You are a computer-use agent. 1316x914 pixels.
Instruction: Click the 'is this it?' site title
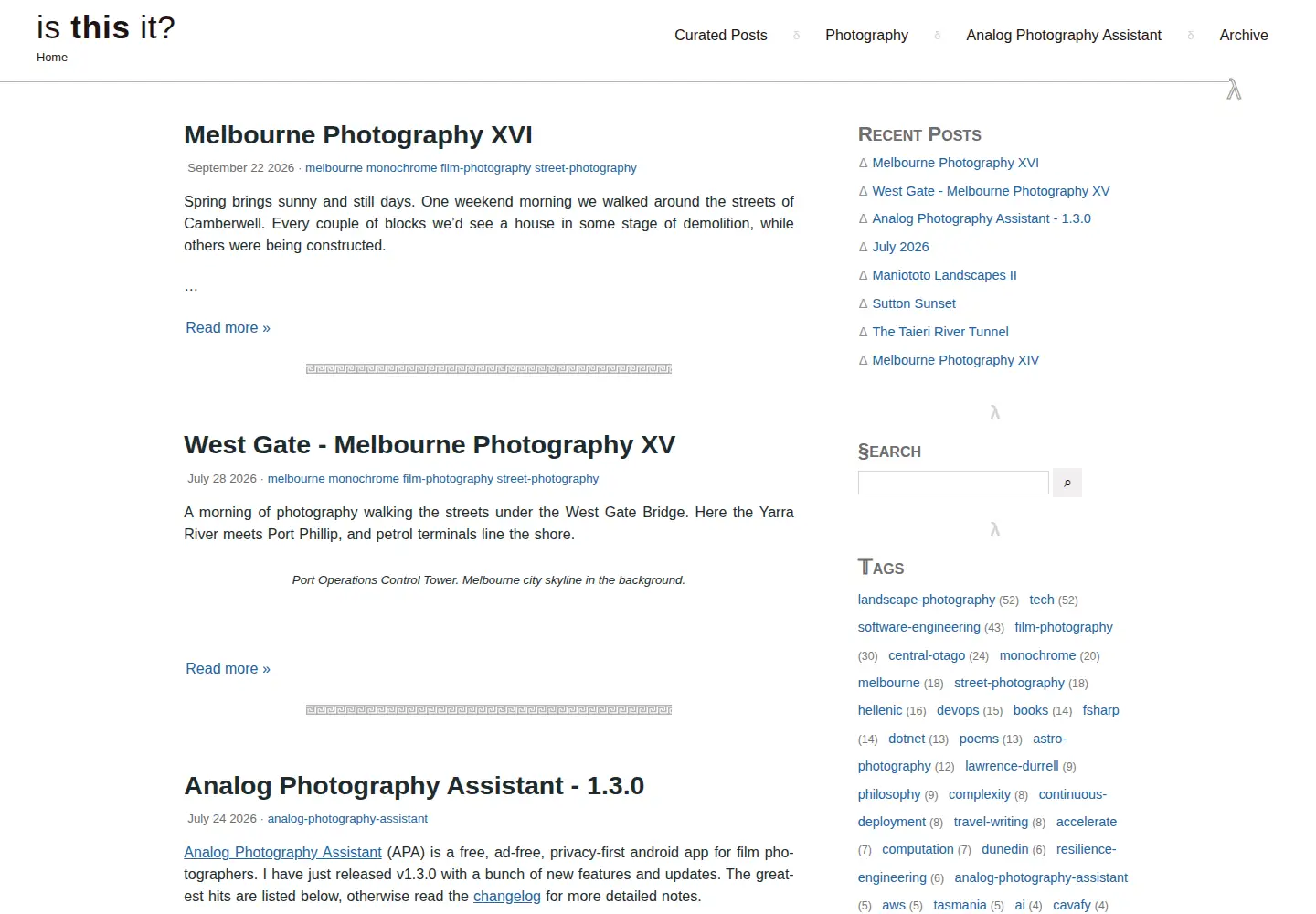click(x=106, y=27)
